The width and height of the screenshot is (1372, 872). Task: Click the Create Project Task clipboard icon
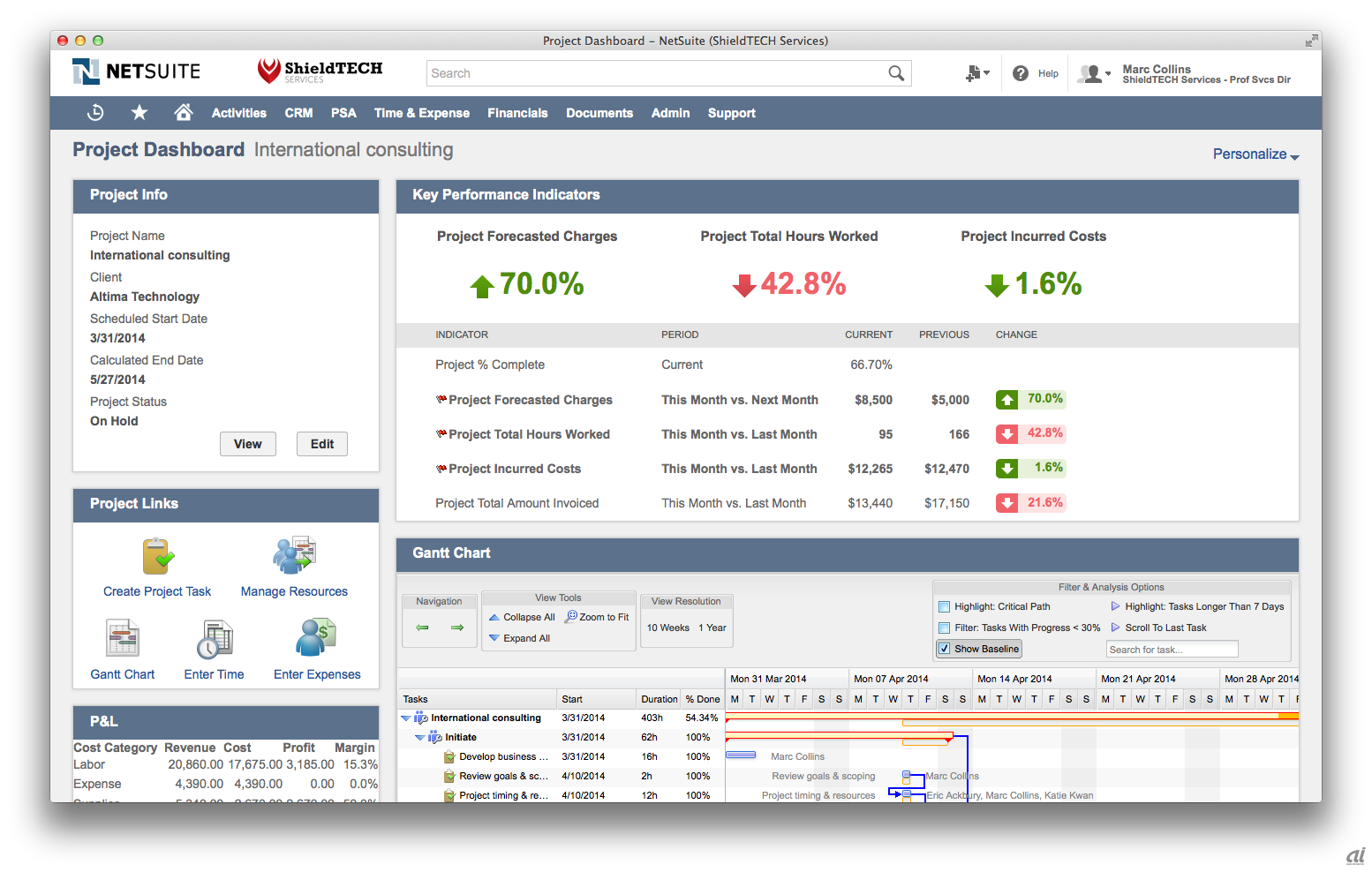[x=158, y=556]
